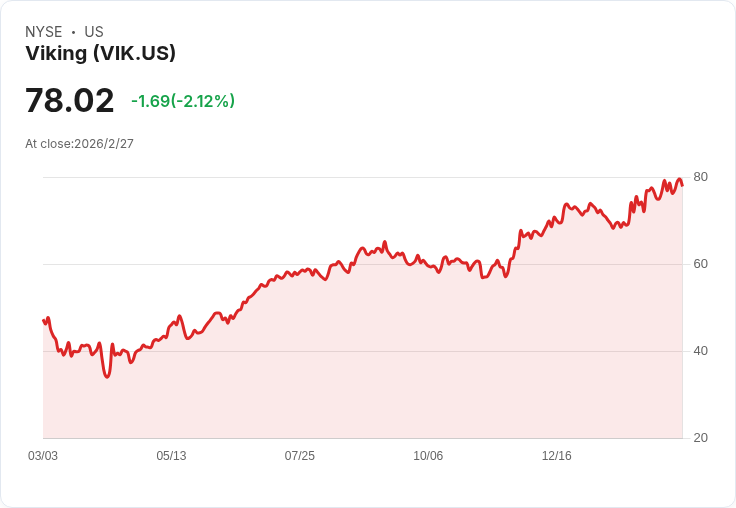Click the 07/25 date axis label
The height and width of the screenshot is (508, 736).
pyautogui.click(x=299, y=455)
